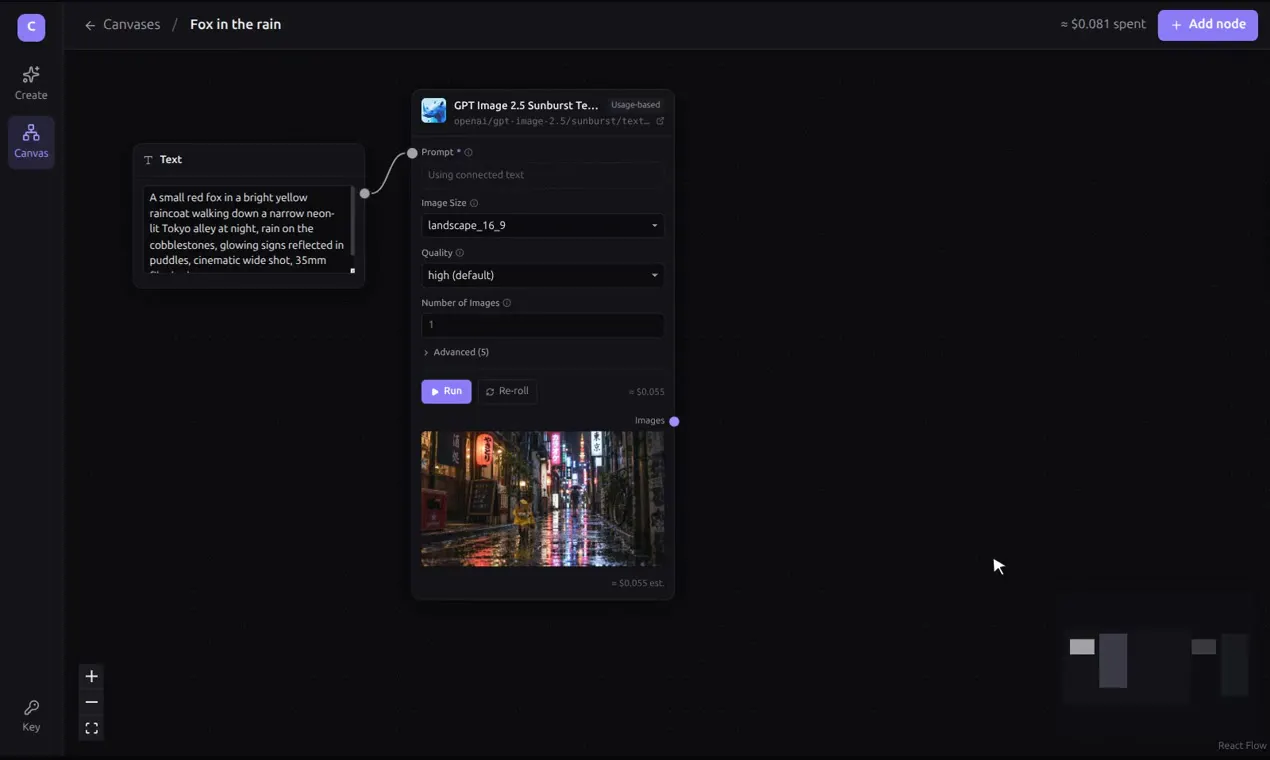The width and height of the screenshot is (1270, 760).
Task: Click the 'Fox in the rain' canvas title
Action: [x=235, y=25]
